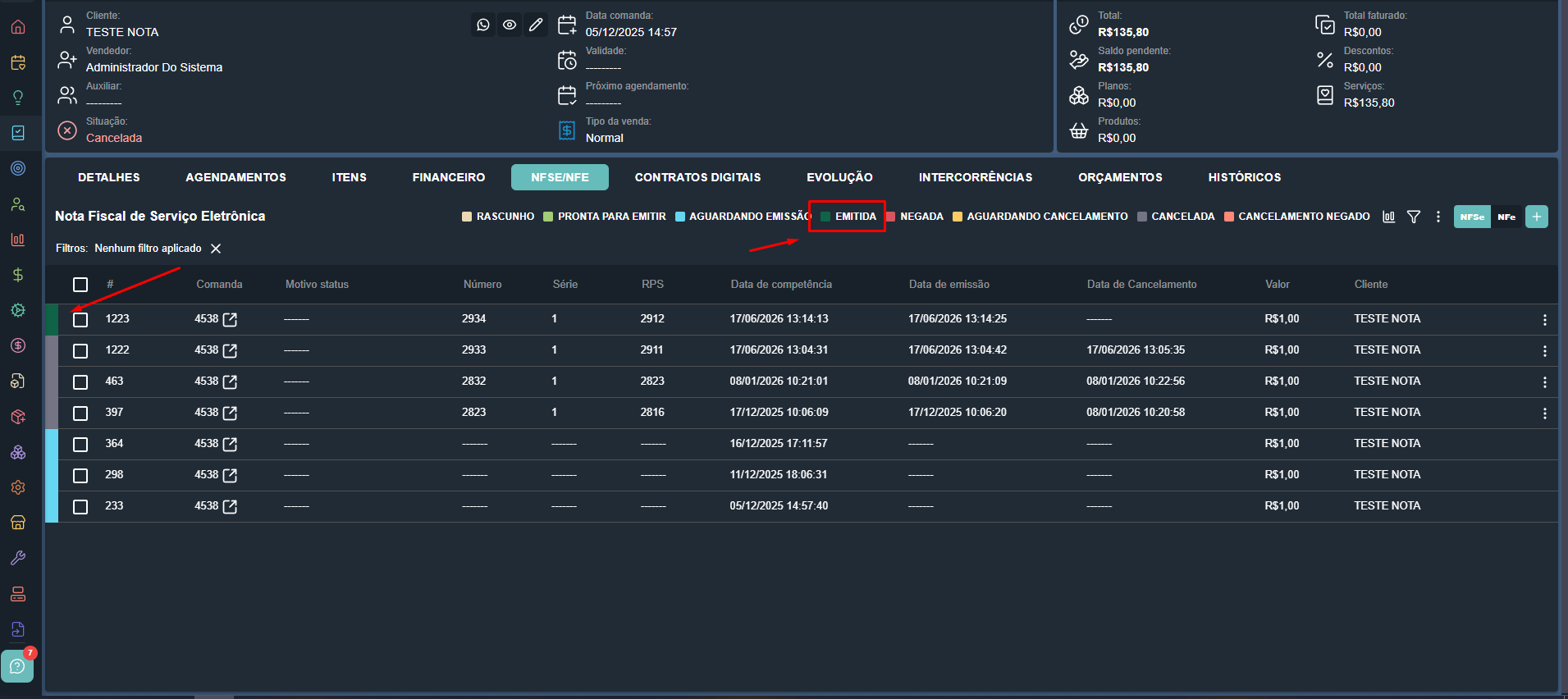Image resolution: width=1568 pixels, height=699 pixels.
Task: Open comanda 4538 link icon in row 364
Action: 230,444
